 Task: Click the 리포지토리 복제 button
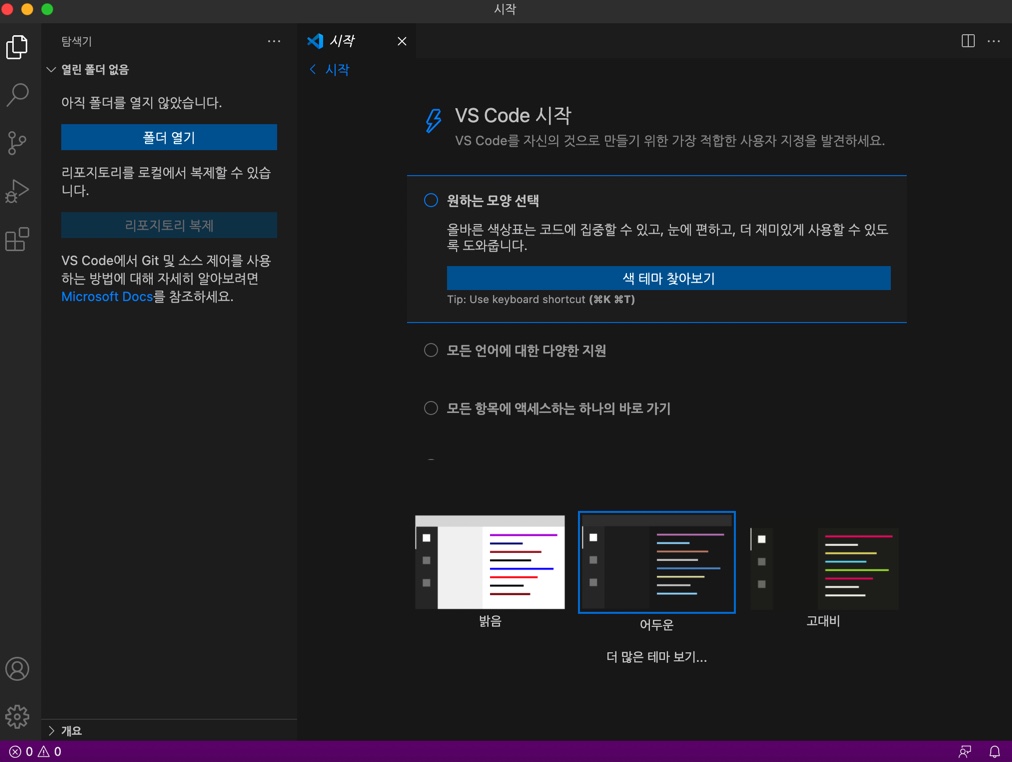[x=169, y=225]
